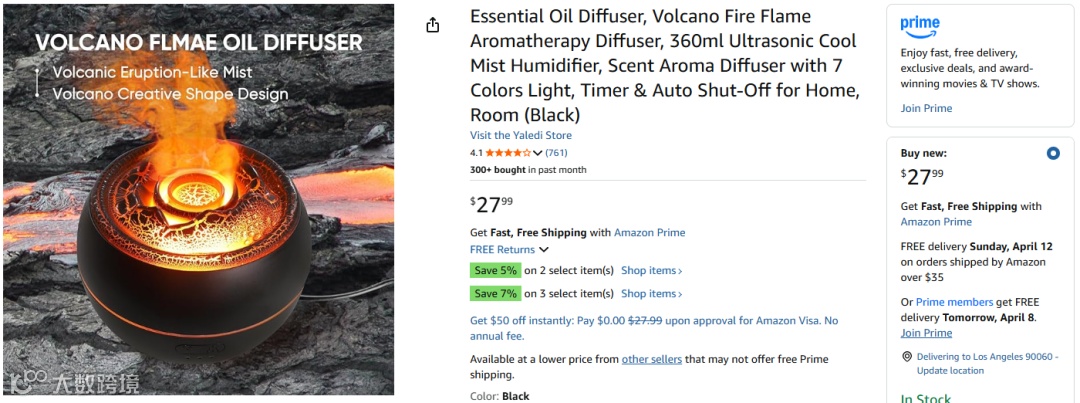Click the Join Prime link under Prime logo
The height and width of the screenshot is (403, 1080).
(x=926, y=108)
